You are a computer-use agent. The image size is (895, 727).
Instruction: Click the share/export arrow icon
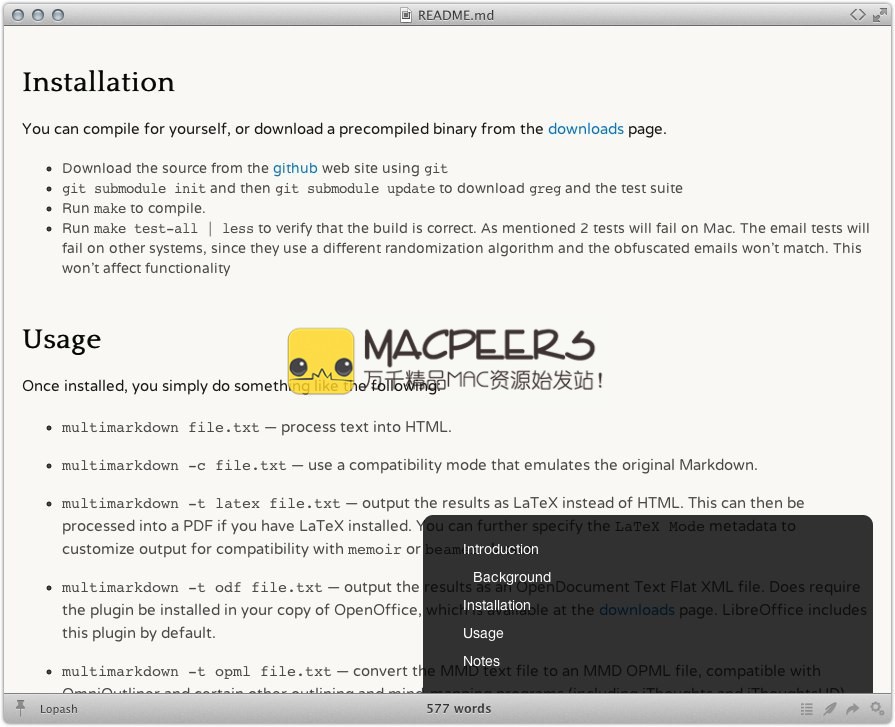853,709
